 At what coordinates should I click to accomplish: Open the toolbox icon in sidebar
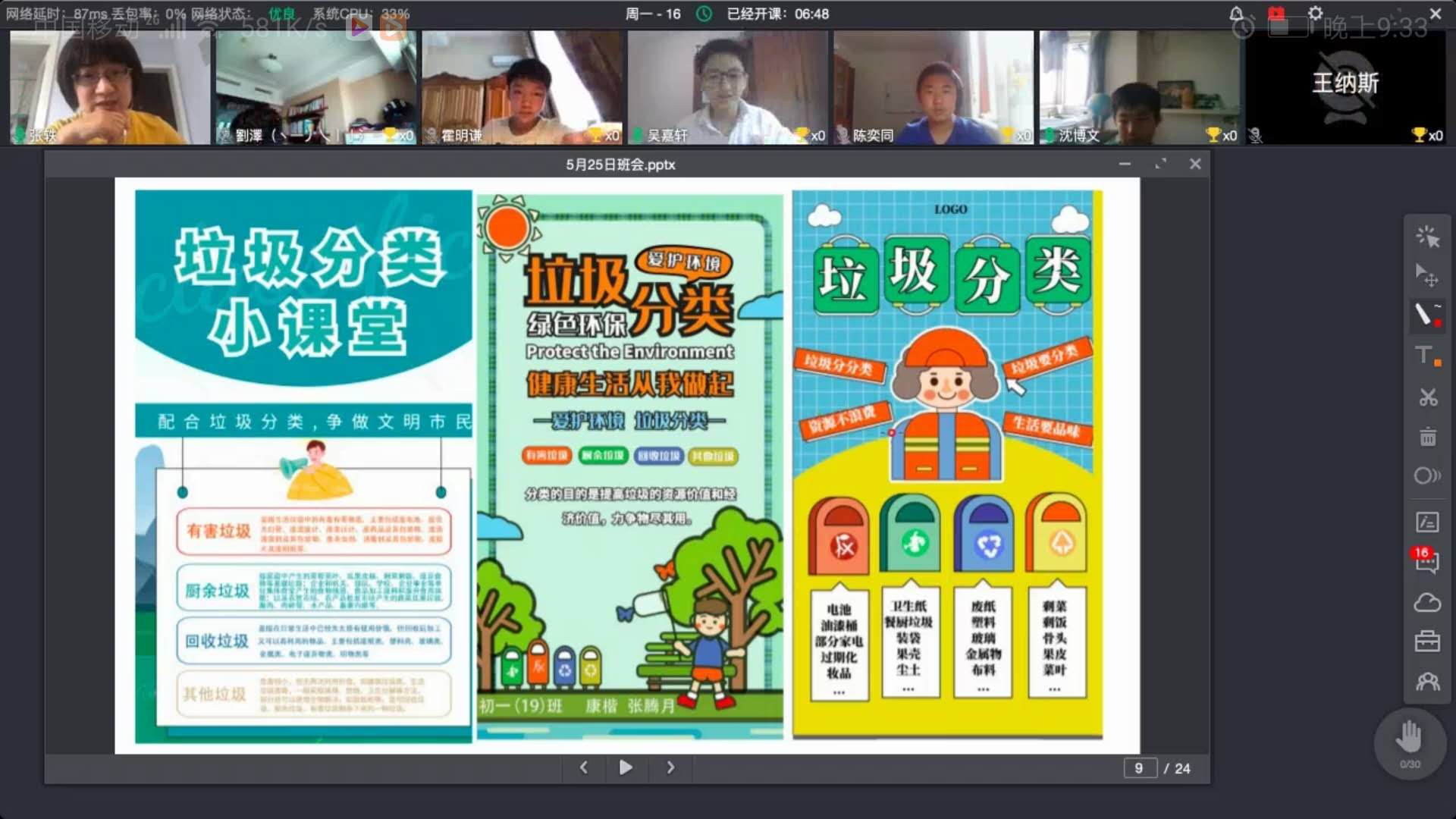(1427, 642)
